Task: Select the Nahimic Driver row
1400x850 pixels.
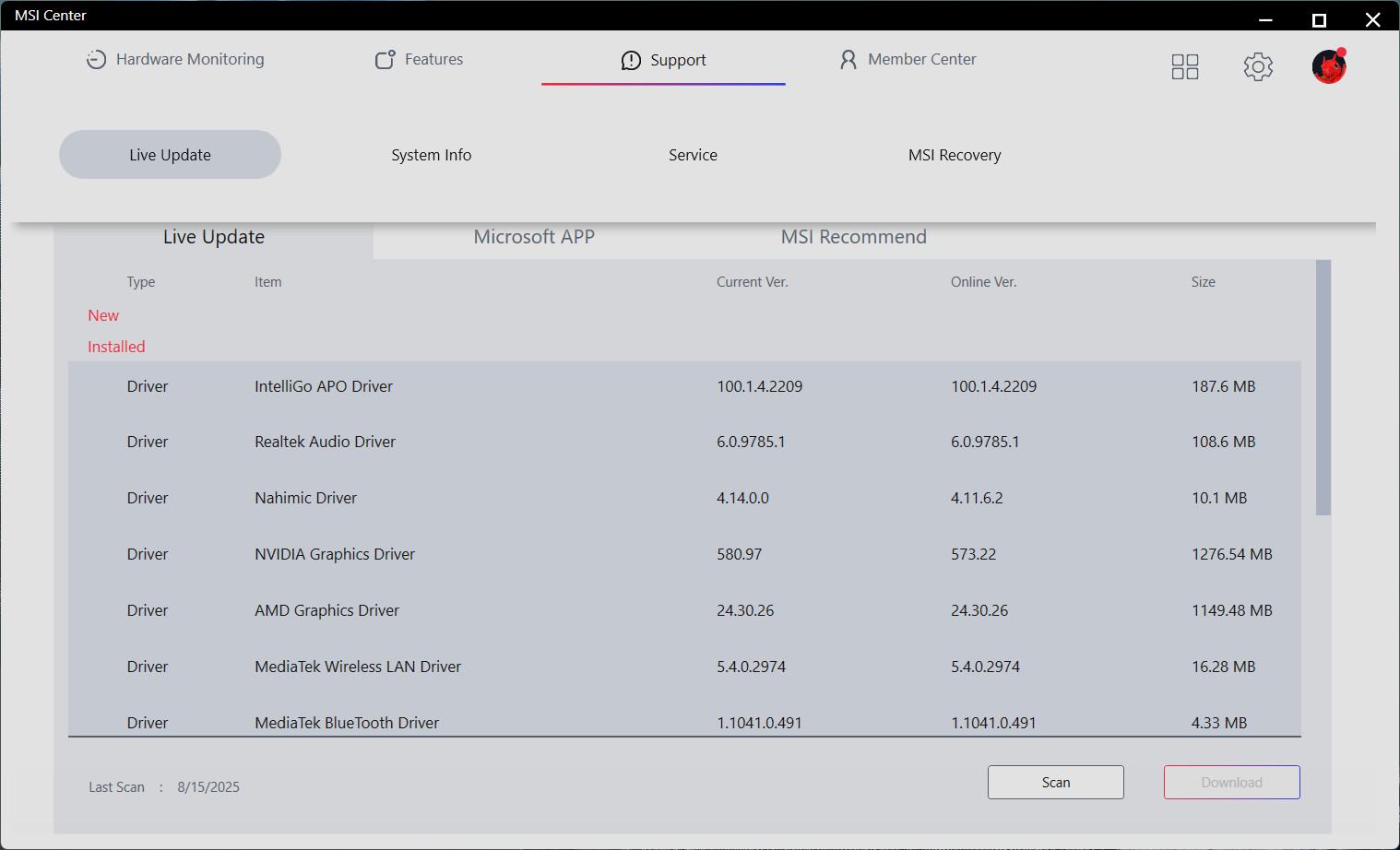Action: tap(684, 498)
